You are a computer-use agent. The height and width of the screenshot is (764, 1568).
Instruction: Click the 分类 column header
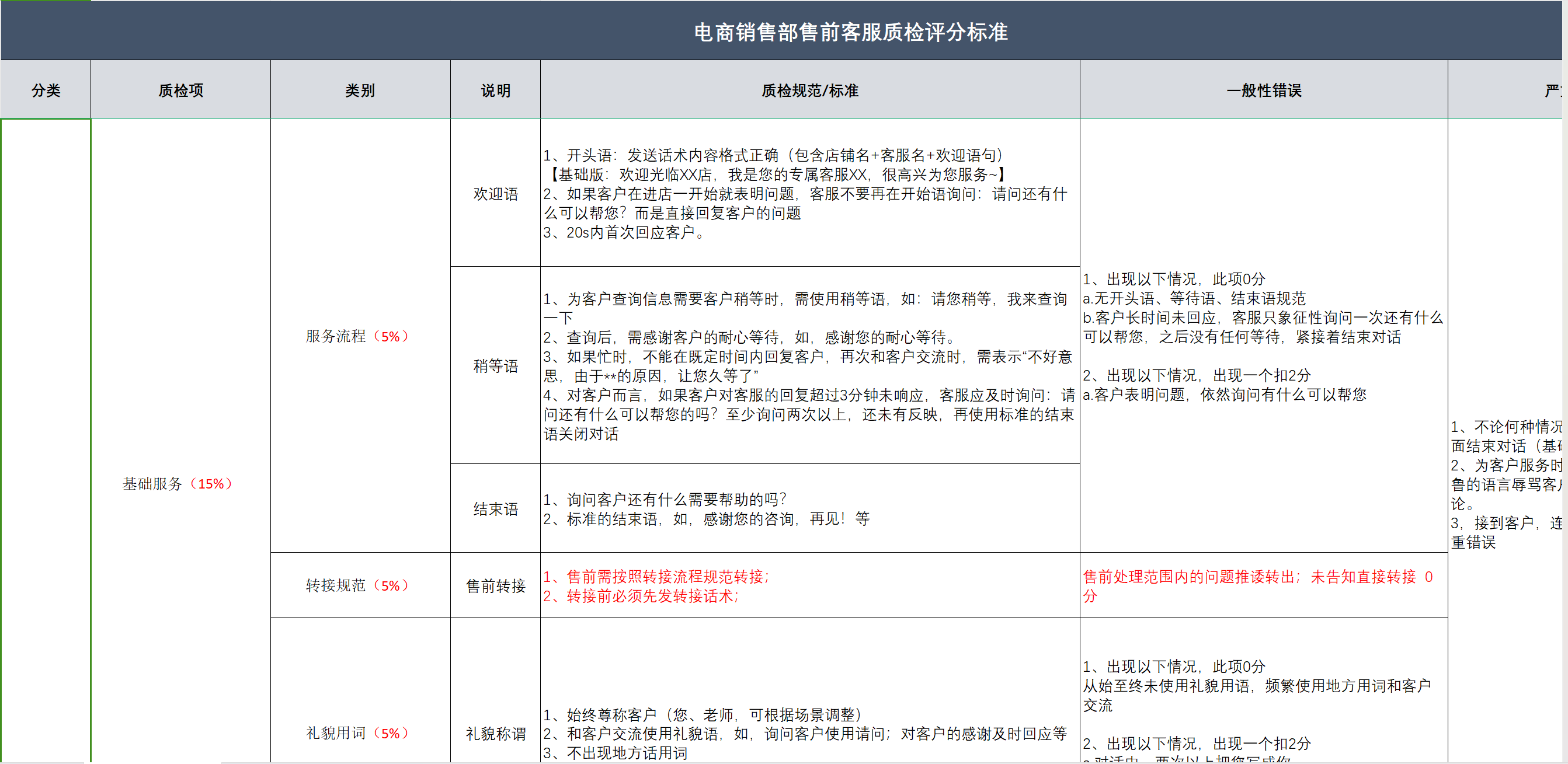46,89
